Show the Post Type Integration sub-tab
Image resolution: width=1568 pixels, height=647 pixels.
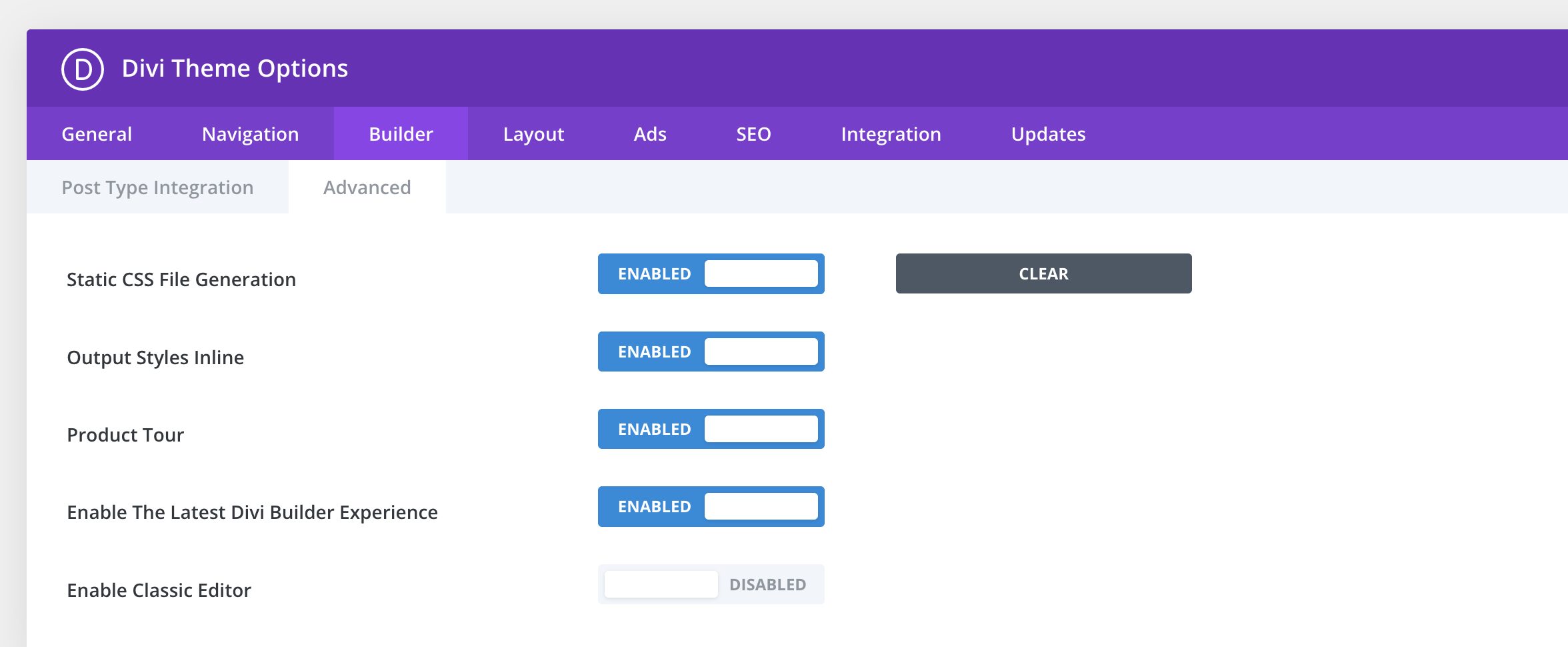[x=157, y=187]
